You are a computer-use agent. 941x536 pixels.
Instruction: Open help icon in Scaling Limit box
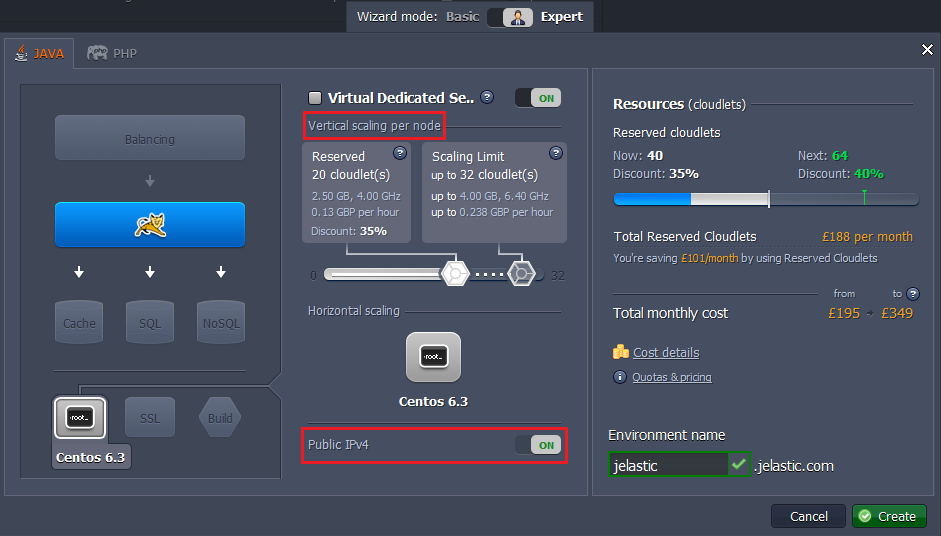pos(556,153)
